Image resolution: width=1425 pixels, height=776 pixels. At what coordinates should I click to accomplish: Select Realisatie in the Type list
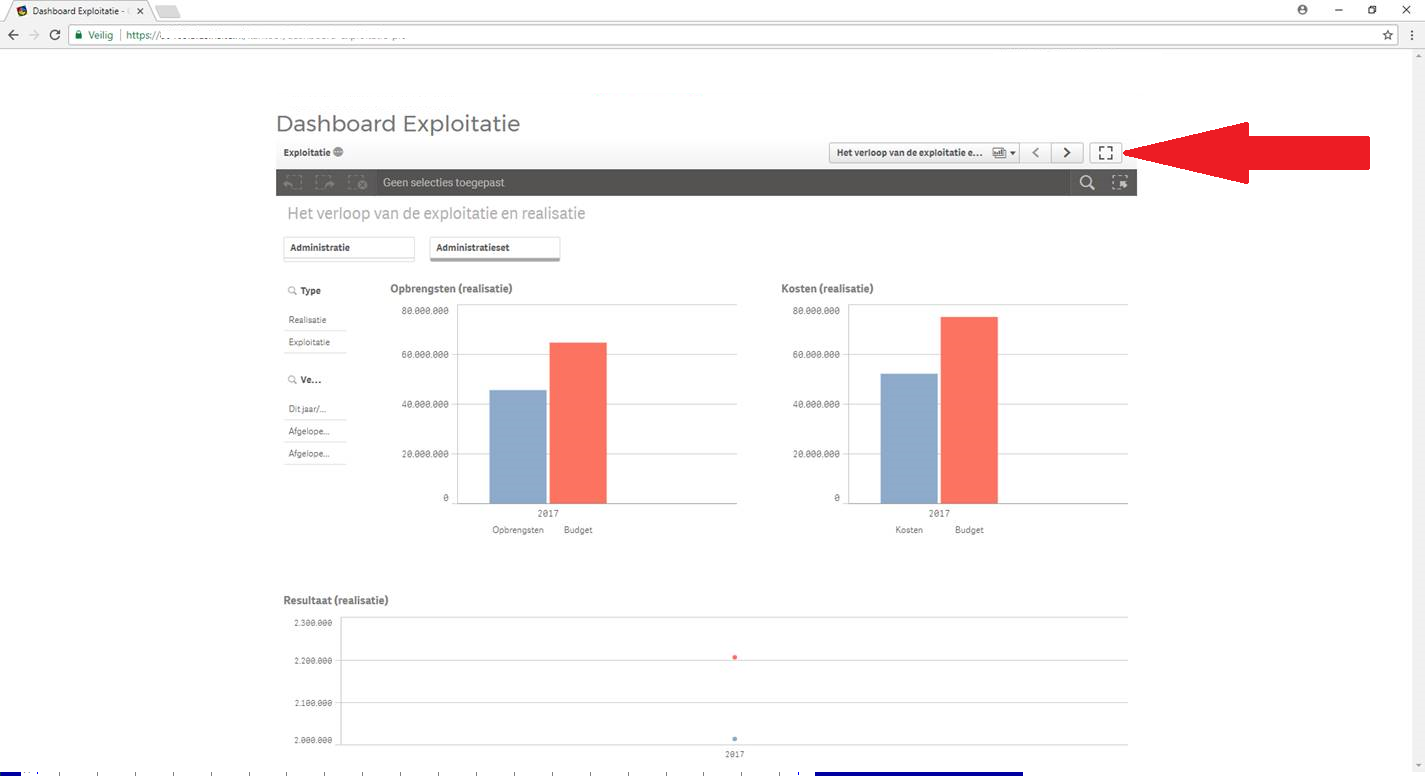pos(315,320)
